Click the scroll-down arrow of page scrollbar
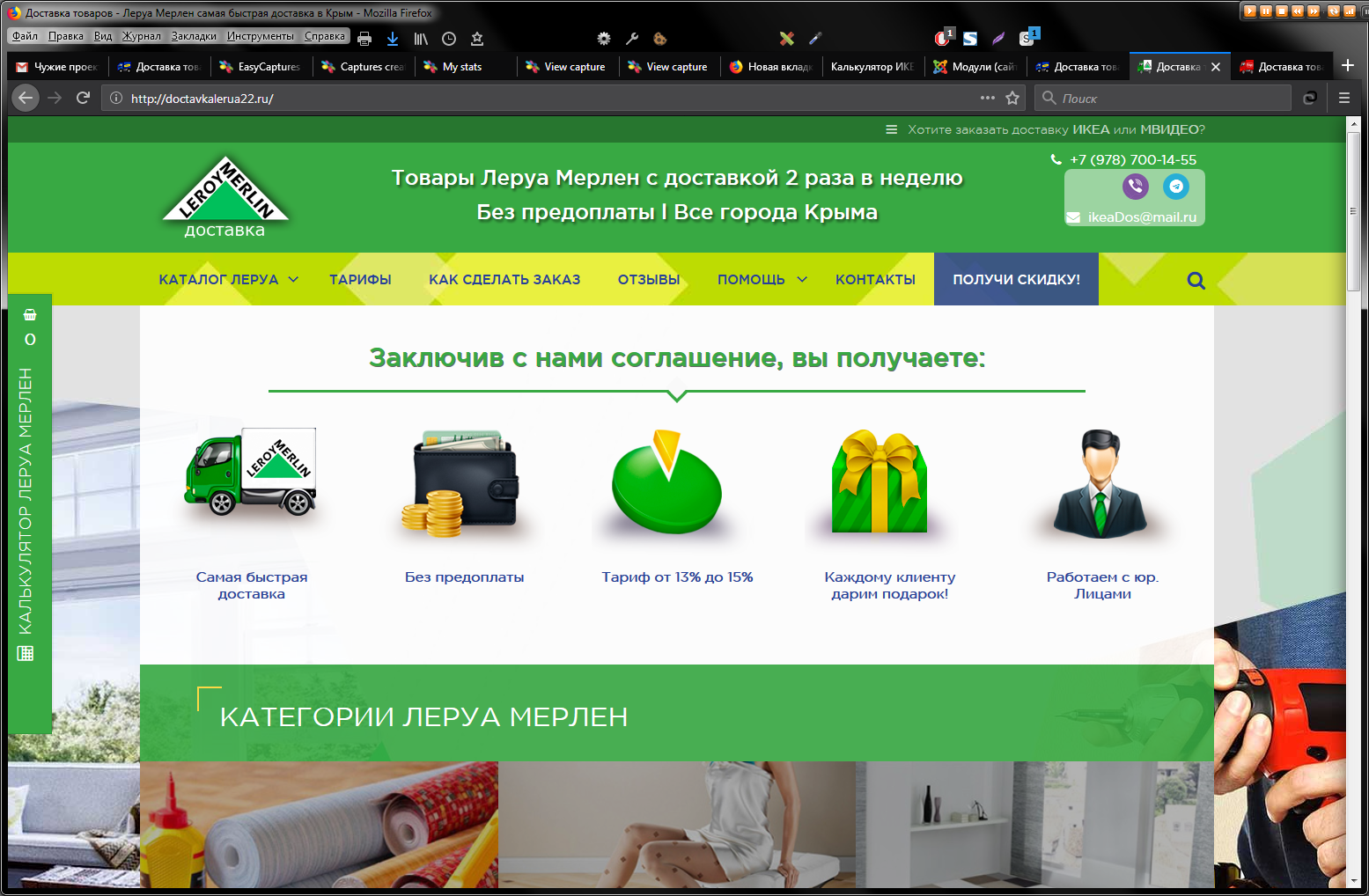The width and height of the screenshot is (1369, 896). click(1354, 880)
